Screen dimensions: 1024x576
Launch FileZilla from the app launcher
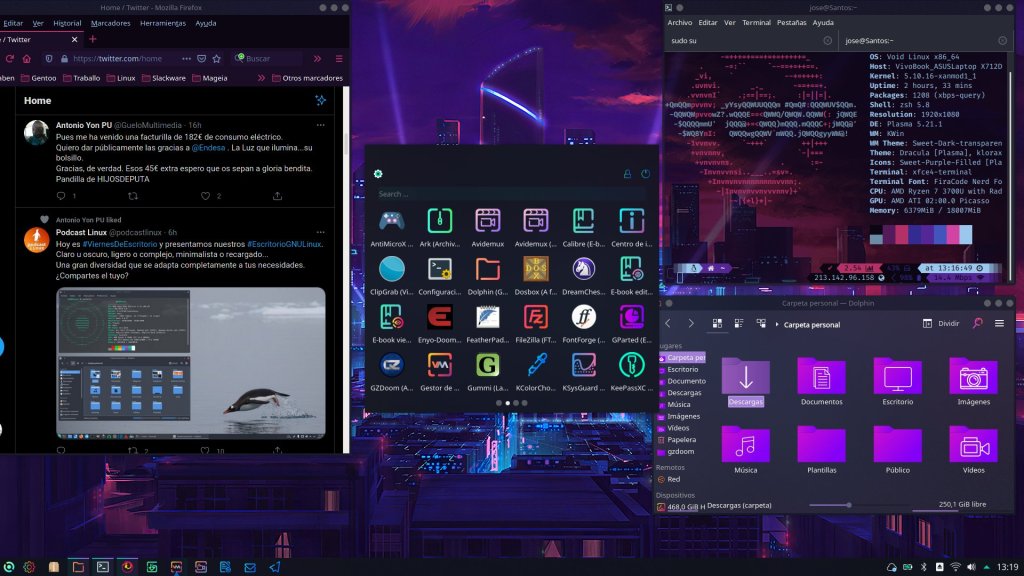coord(535,317)
